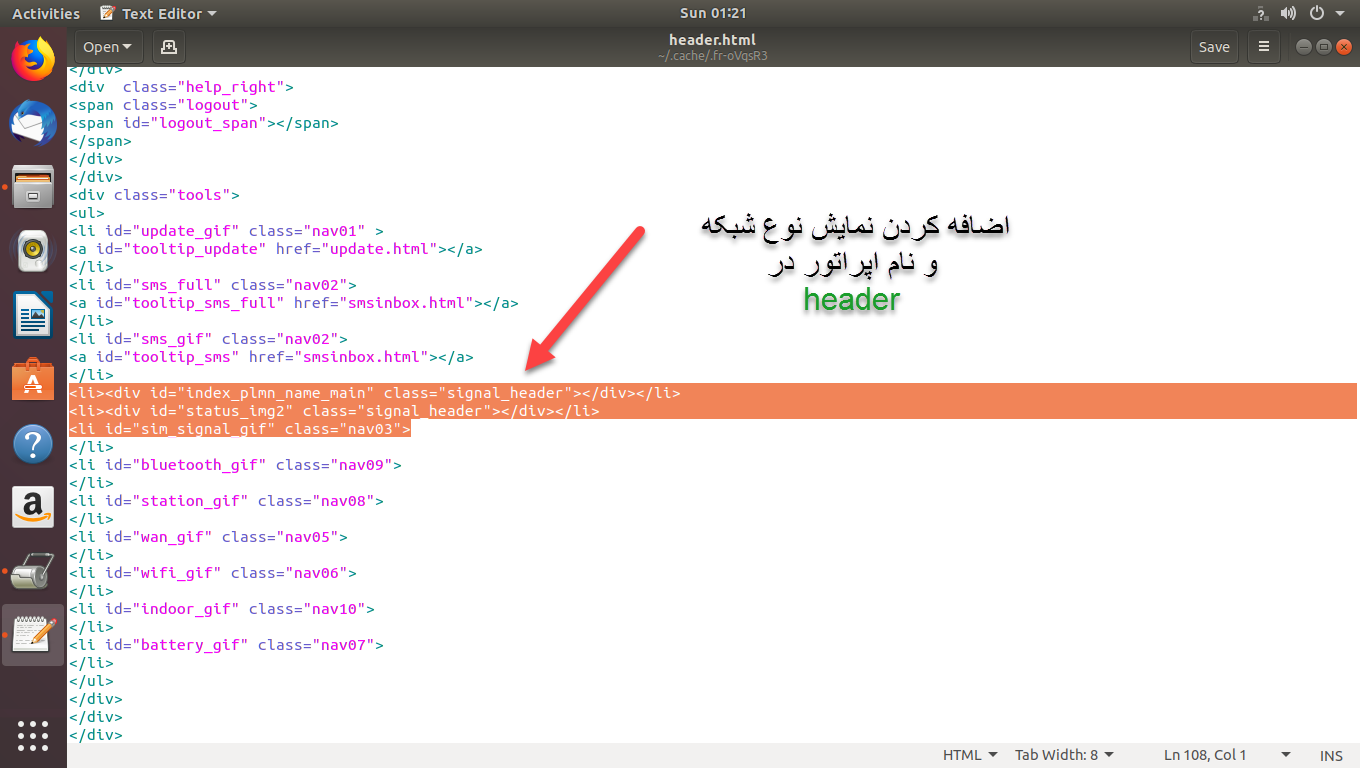
Task: Open the Text Editor app menu
Action: pyautogui.click(x=158, y=13)
